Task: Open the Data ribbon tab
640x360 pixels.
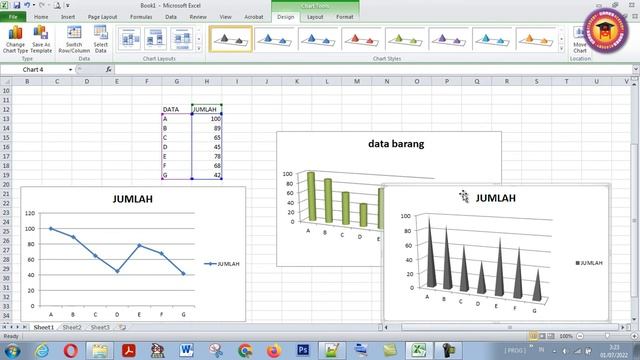Action: pyautogui.click(x=171, y=17)
